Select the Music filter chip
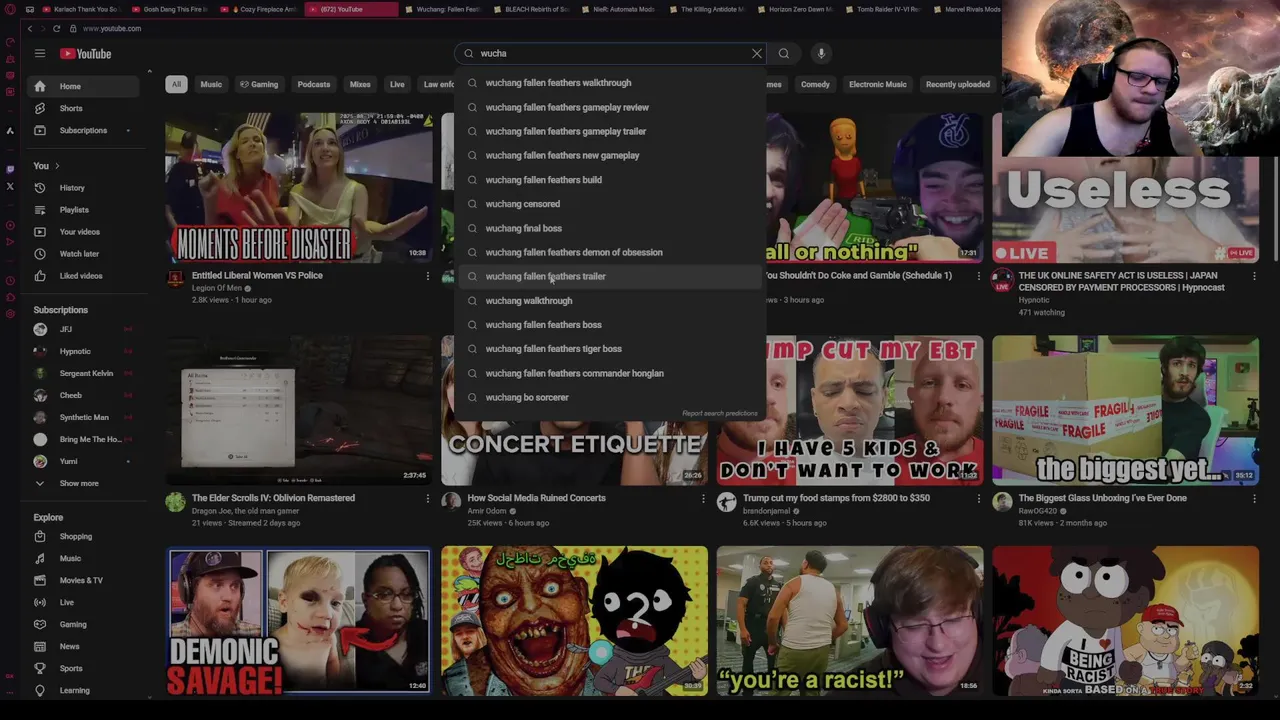The image size is (1280, 720). [x=211, y=84]
